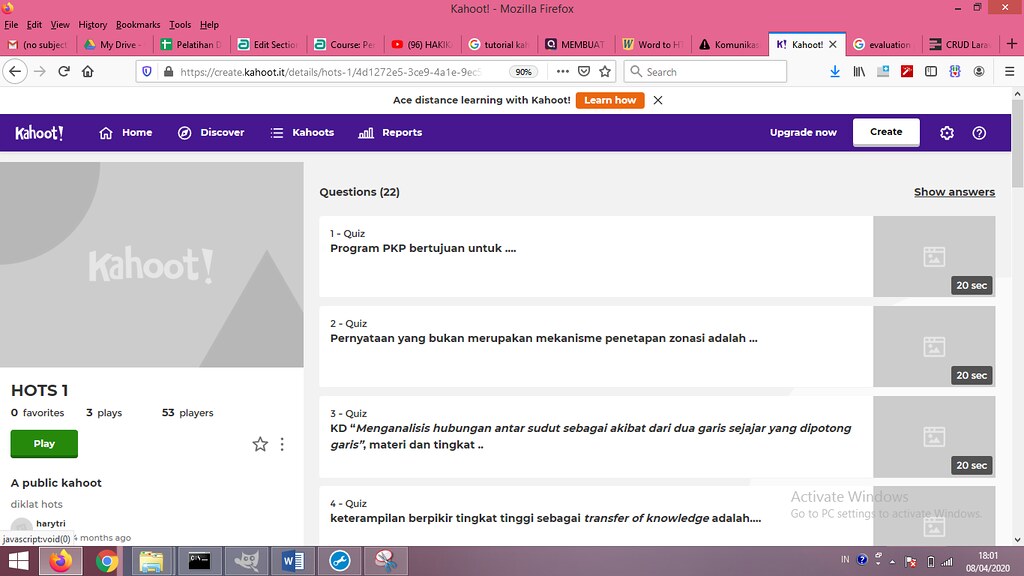
Task: Toggle the Firefox sidebar view
Action: 931,71
